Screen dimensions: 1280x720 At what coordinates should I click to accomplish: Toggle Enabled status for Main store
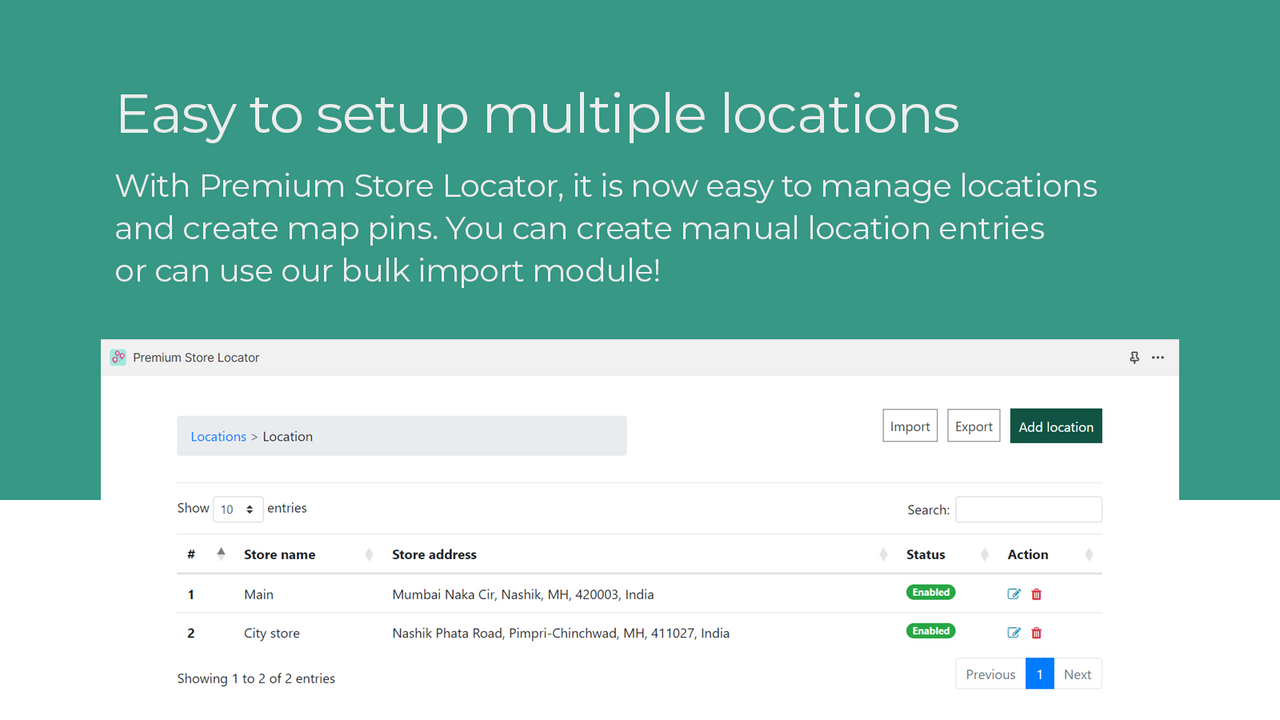930,592
